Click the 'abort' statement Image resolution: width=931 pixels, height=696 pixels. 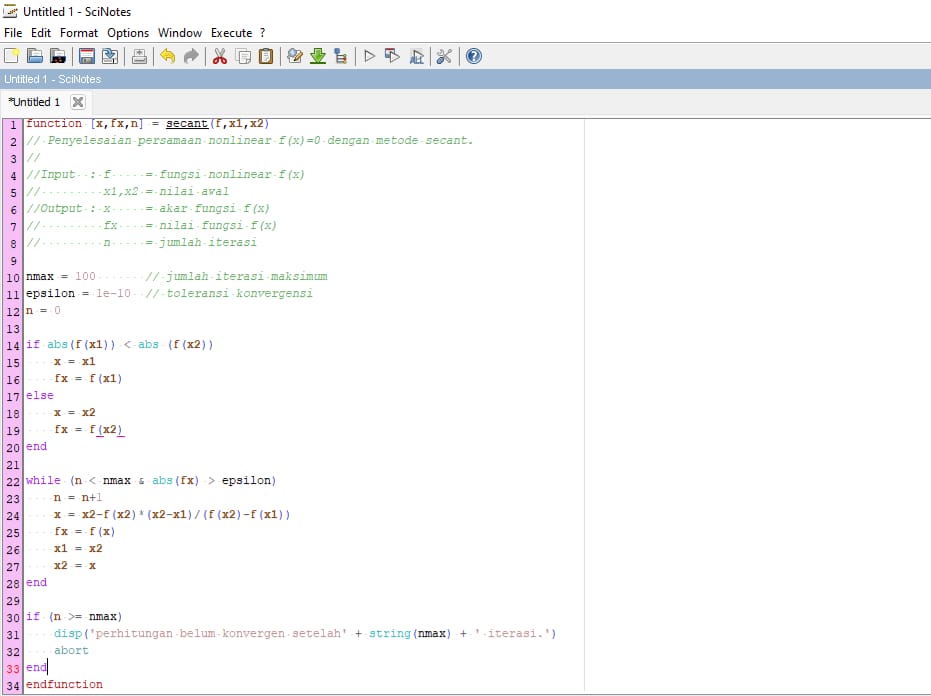pyautogui.click(x=71, y=650)
